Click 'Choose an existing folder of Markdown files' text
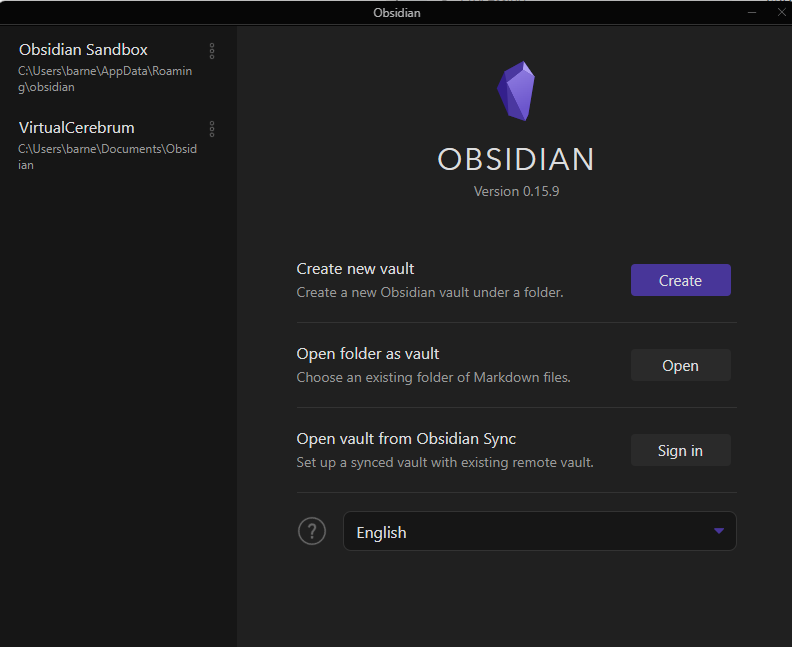 point(433,377)
